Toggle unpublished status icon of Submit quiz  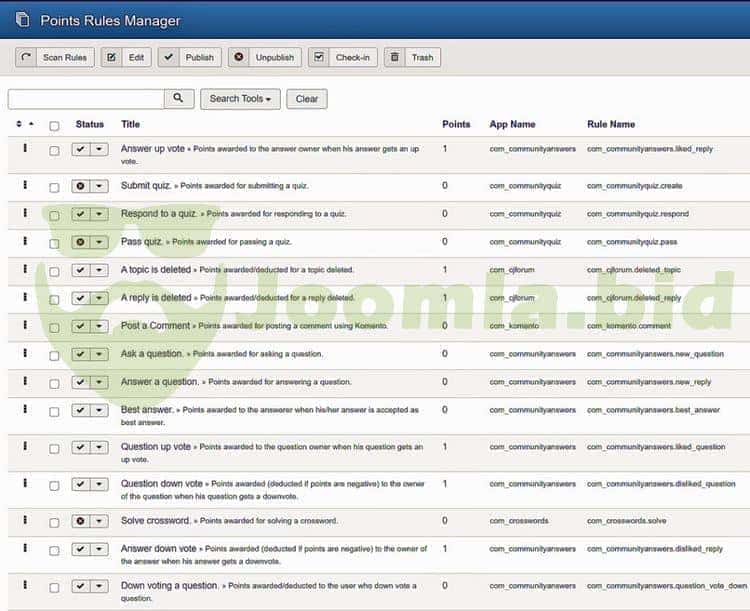tap(80, 186)
